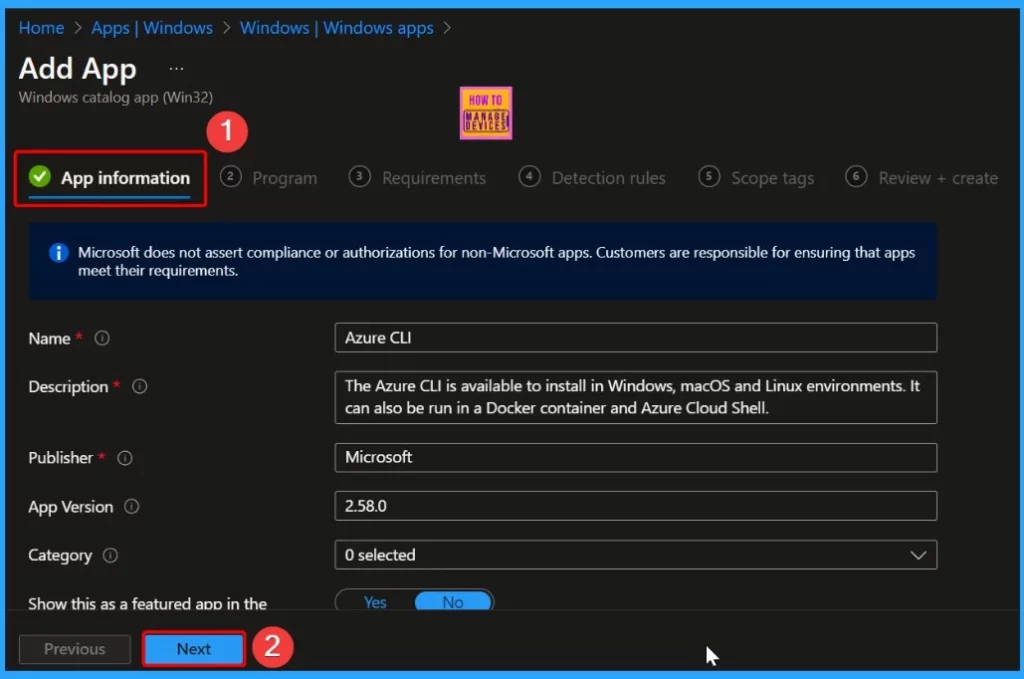The image size is (1024, 679).
Task: Click into the Description text box
Action: pos(635,397)
